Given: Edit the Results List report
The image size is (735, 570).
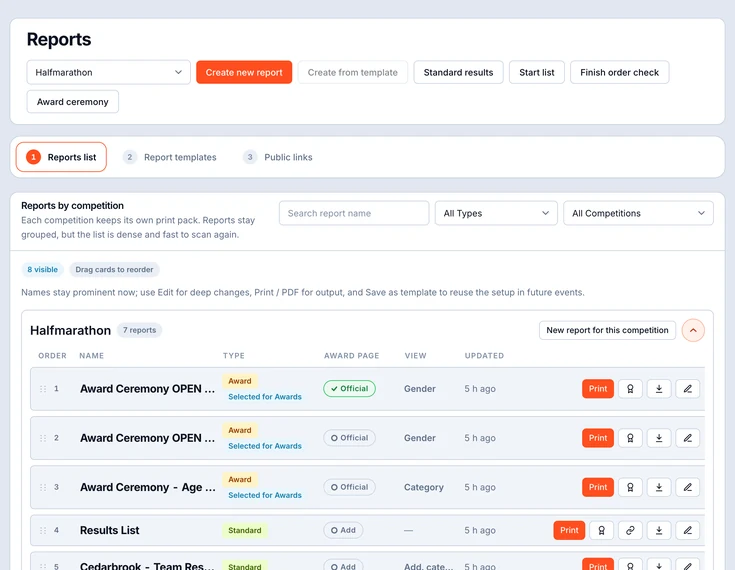Looking at the screenshot, I should pos(687,530).
